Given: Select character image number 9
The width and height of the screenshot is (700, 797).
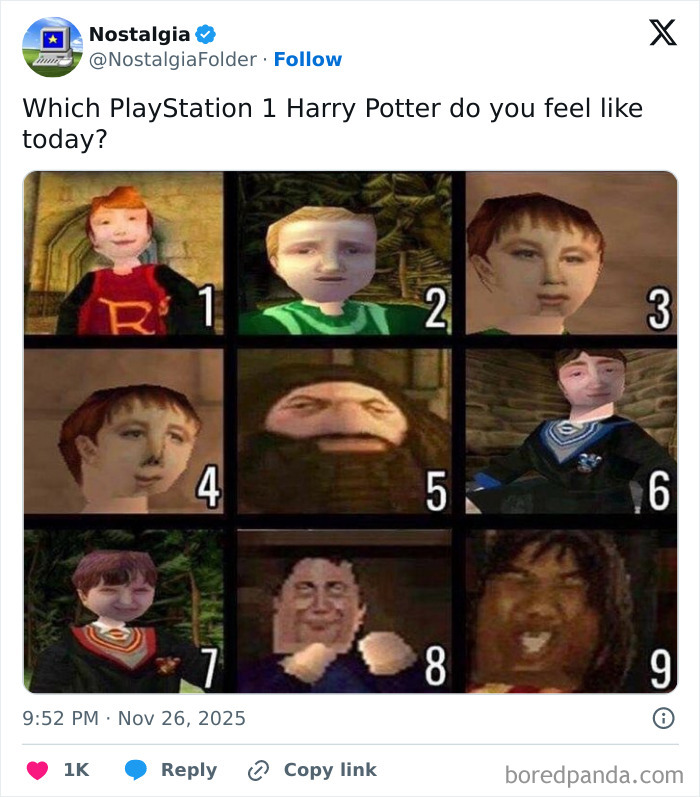Looking at the screenshot, I should coord(571,611).
